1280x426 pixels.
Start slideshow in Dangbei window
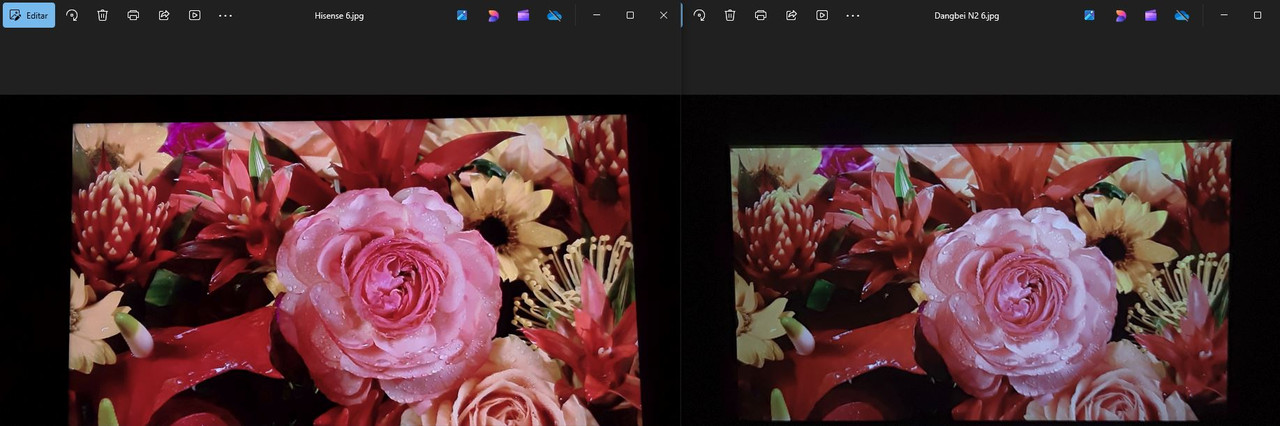pyautogui.click(x=822, y=15)
